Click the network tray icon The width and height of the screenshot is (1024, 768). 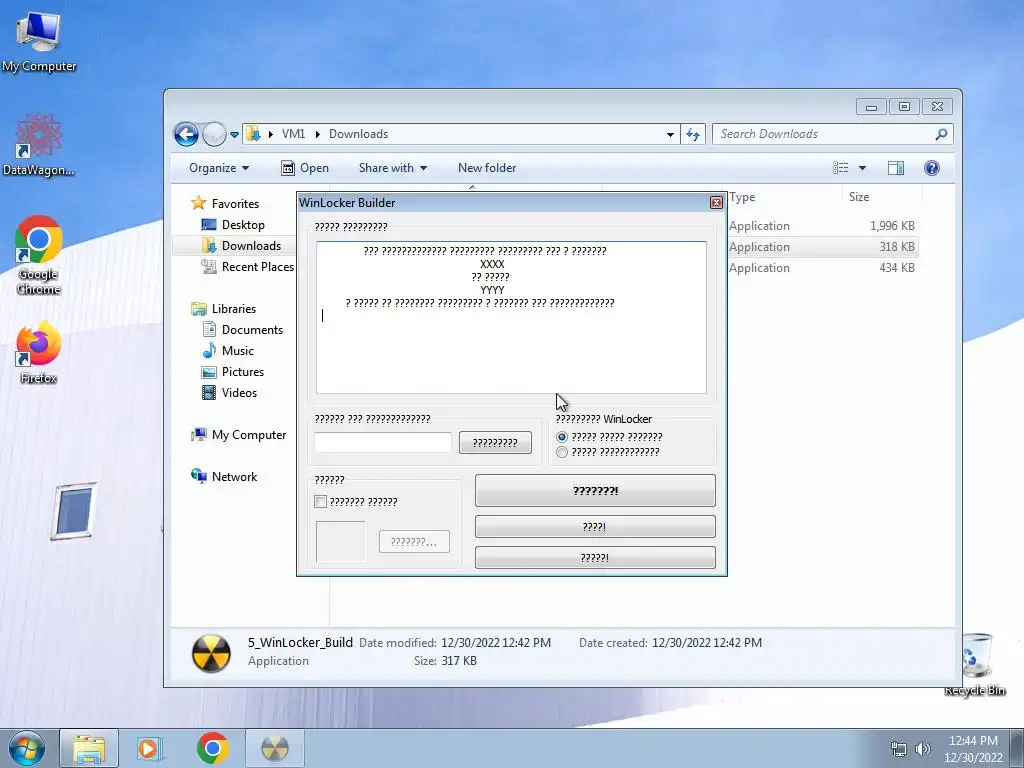point(899,749)
